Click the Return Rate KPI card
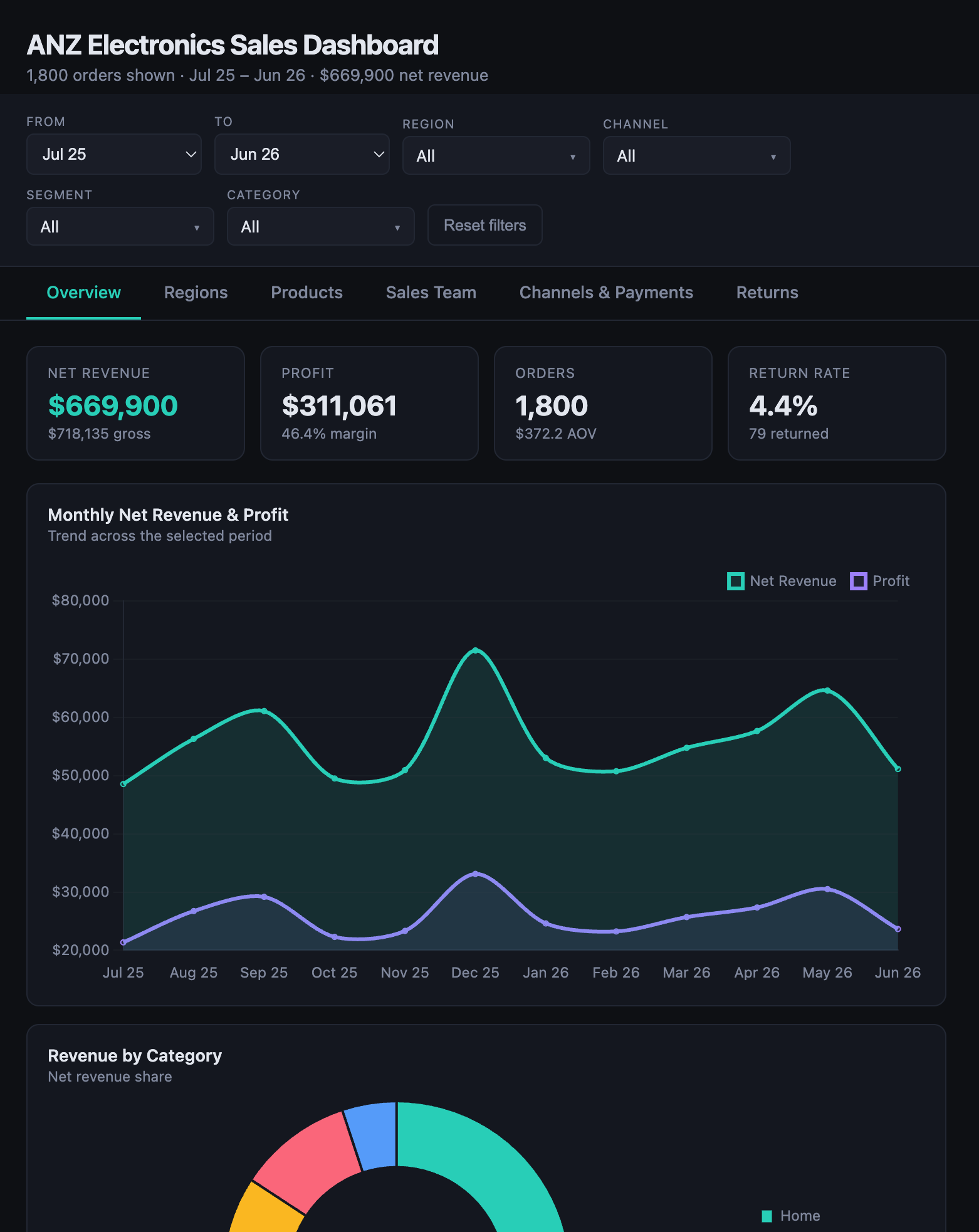The width and height of the screenshot is (979, 1232). coord(837,403)
